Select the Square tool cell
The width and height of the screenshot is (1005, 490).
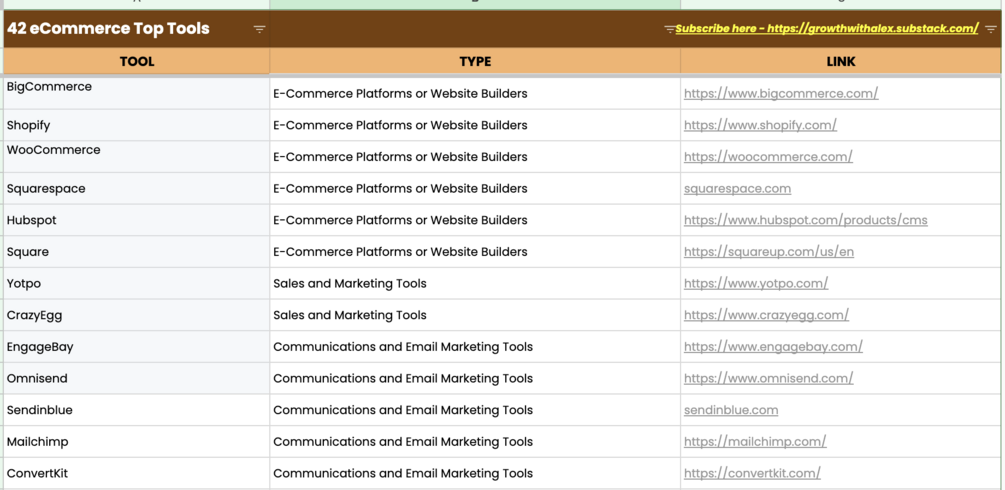[137, 251]
